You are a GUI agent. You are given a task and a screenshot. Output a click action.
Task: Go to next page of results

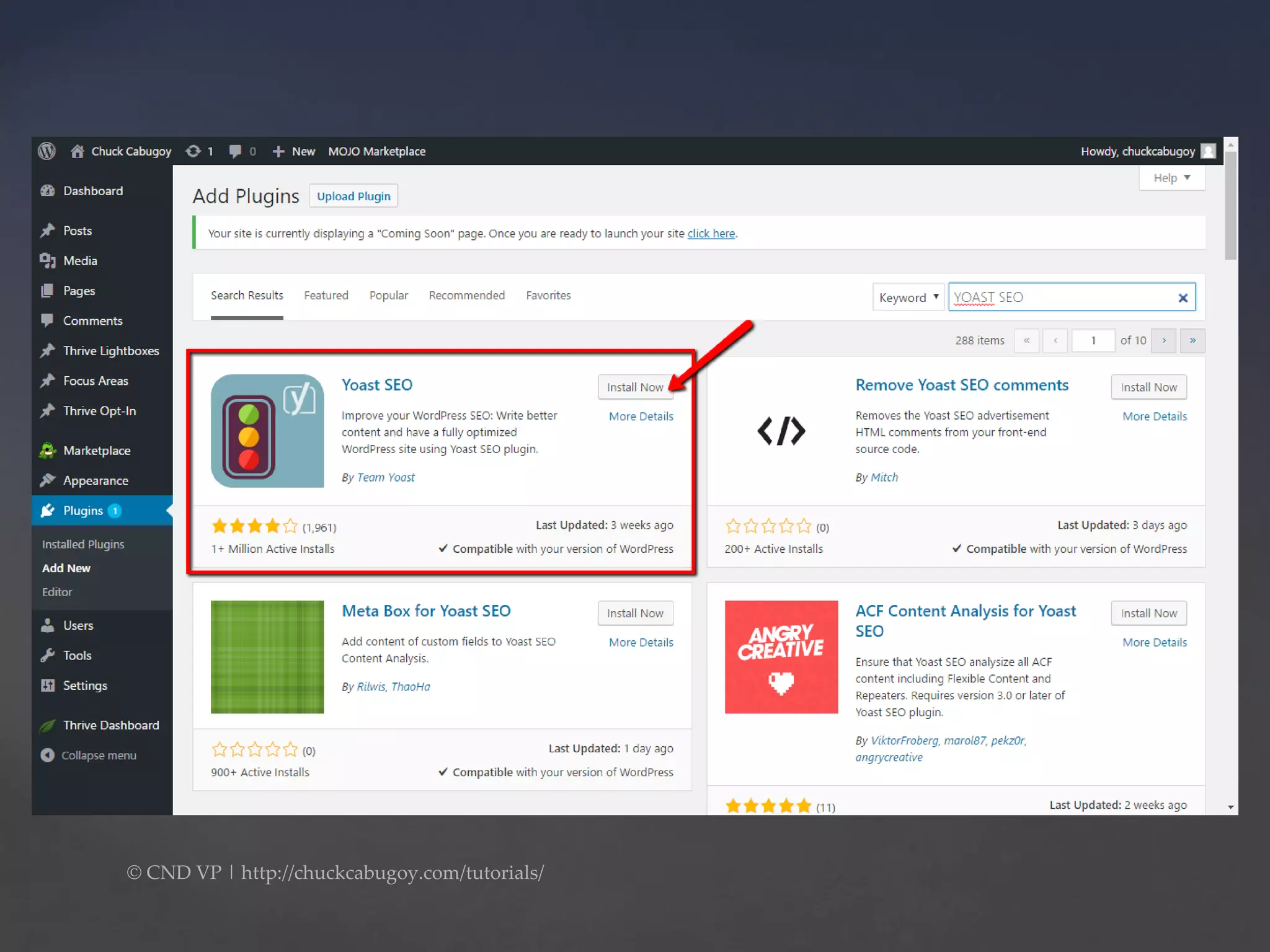pyautogui.click(x=1164, y=340)
